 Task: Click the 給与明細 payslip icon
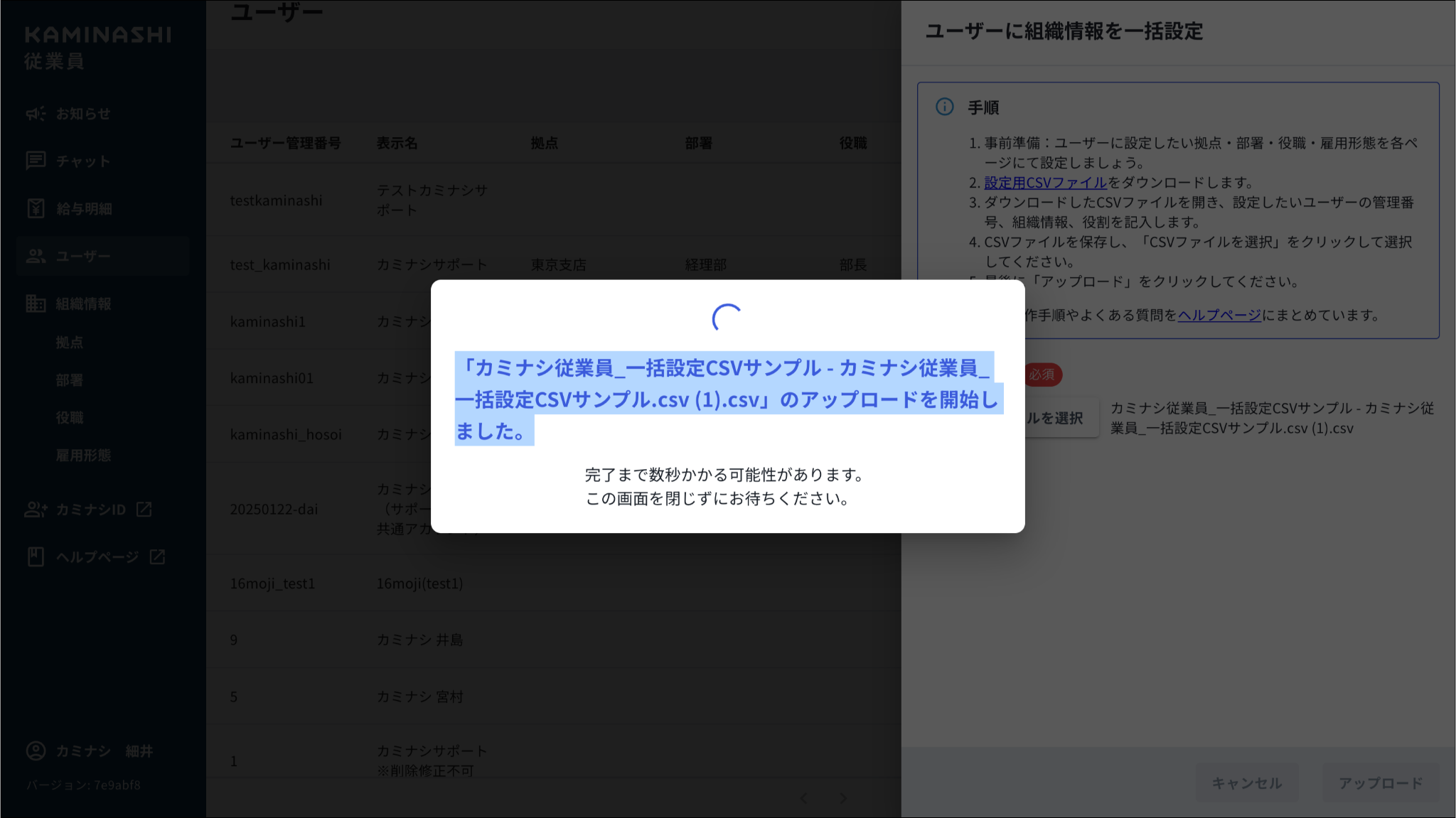(x=36, y=208)
